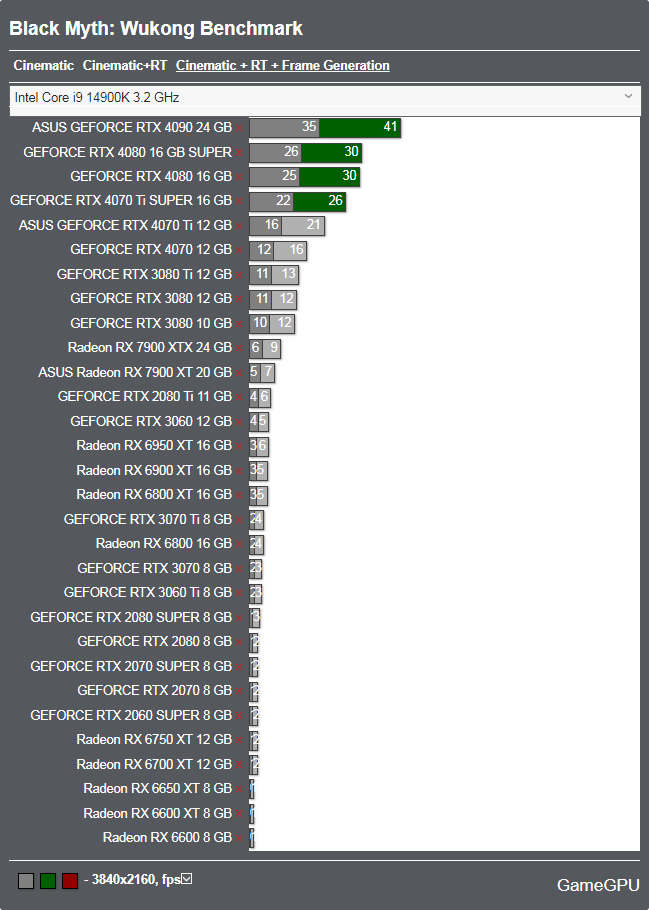Click the GEFORCE RTX 3080 Ti 12 GB label
The width and height of the screenshot is (649, 910).
click(145, 274)
